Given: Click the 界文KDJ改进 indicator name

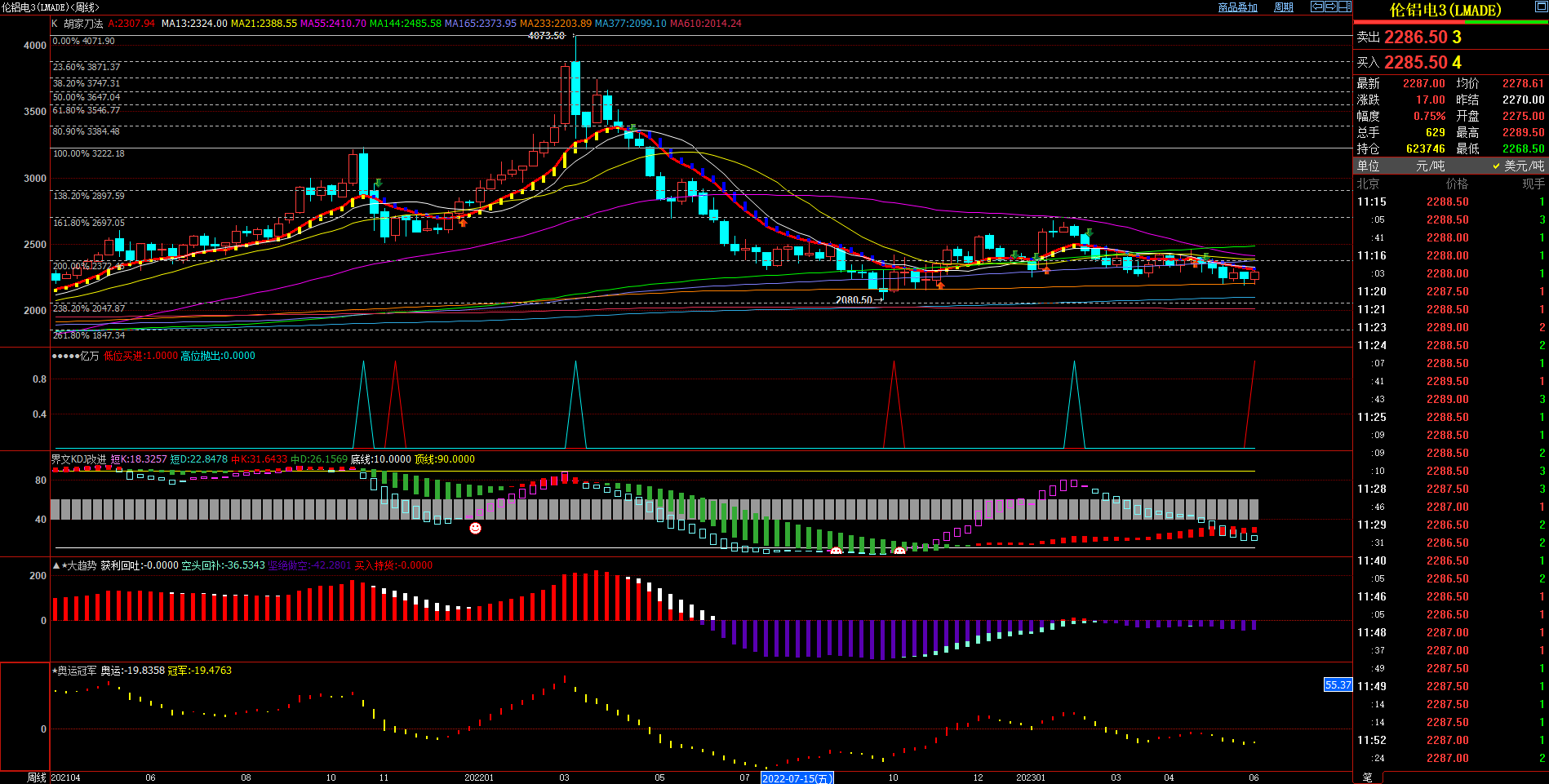Looking at the screenshot, I should click(x=78, y=459).
